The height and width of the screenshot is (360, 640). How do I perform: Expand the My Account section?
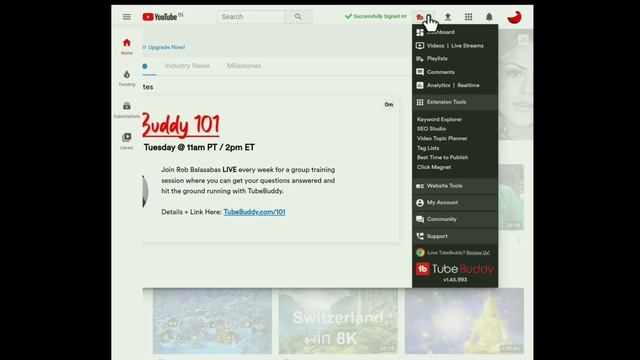[x=455, y=202]
